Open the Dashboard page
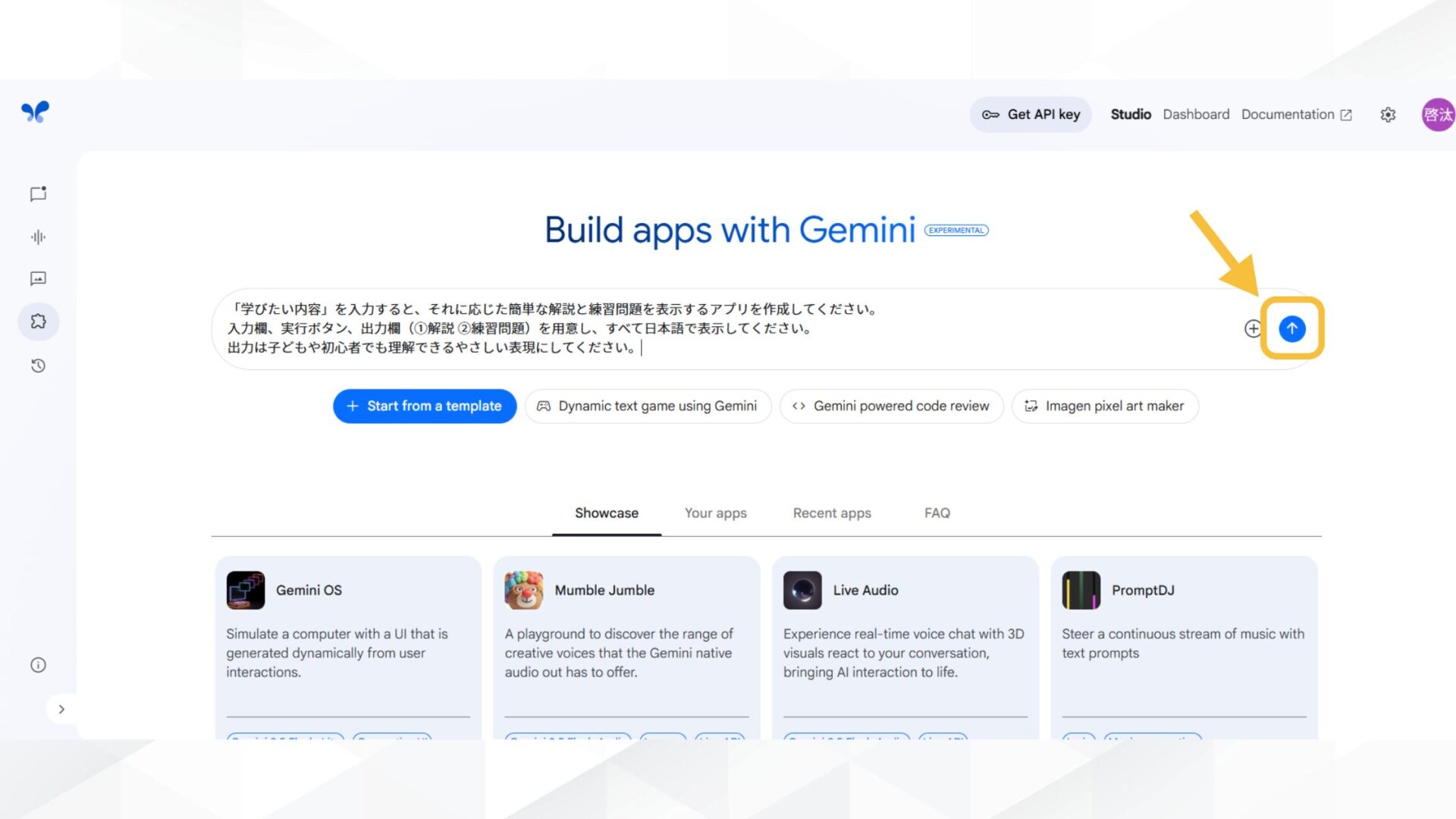Screen dimensions: 1456x819 (1196, 114)
